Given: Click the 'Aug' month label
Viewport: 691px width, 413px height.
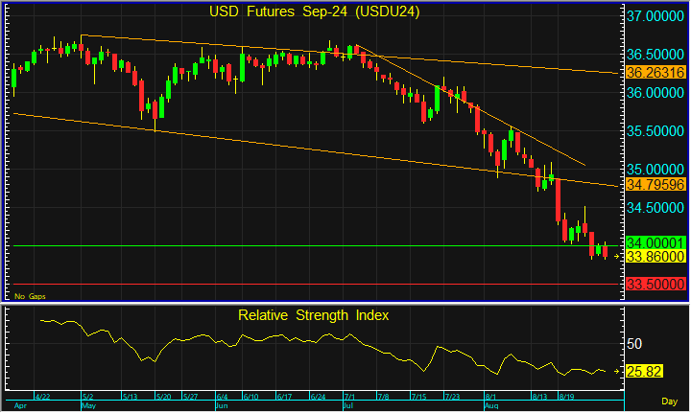Looking at the screenshot, I should pyautogui.click(x=492, y=406).
